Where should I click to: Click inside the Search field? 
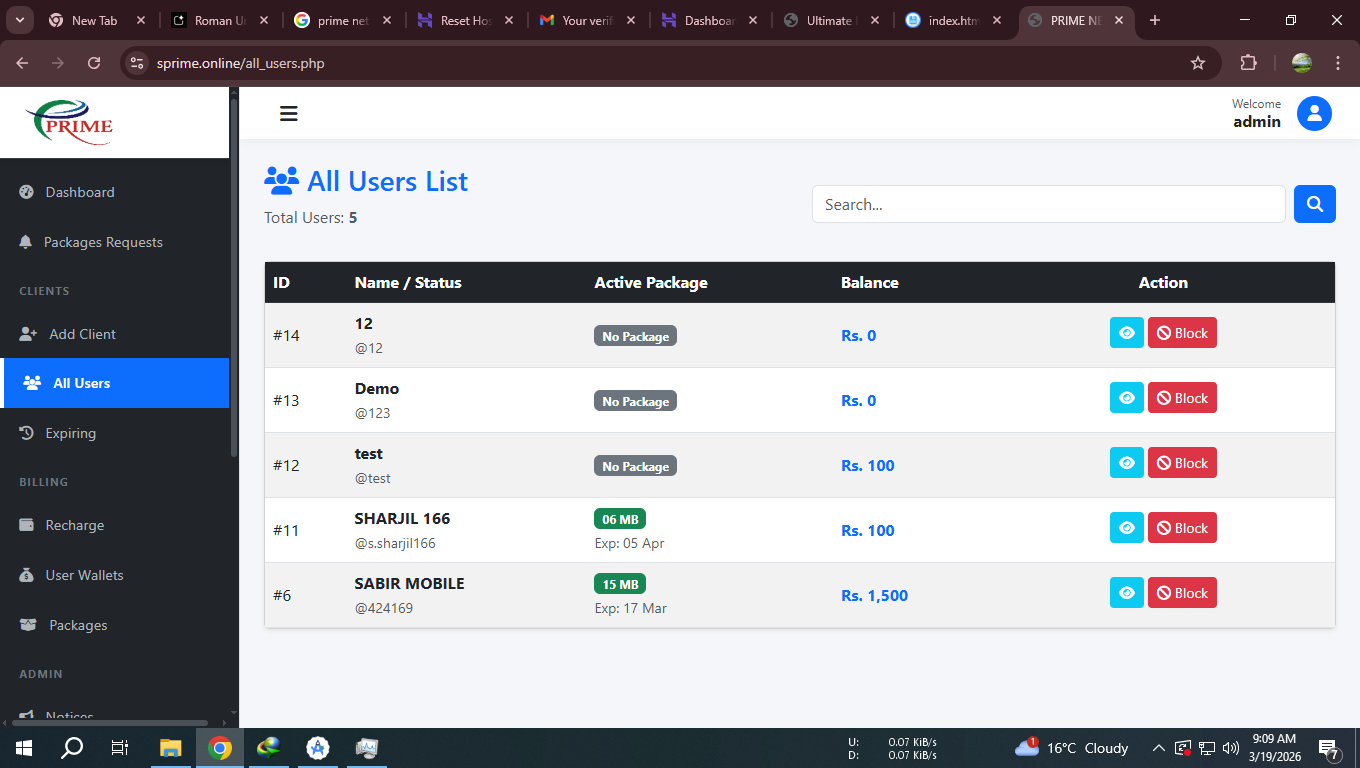(x=1048, y=204)
